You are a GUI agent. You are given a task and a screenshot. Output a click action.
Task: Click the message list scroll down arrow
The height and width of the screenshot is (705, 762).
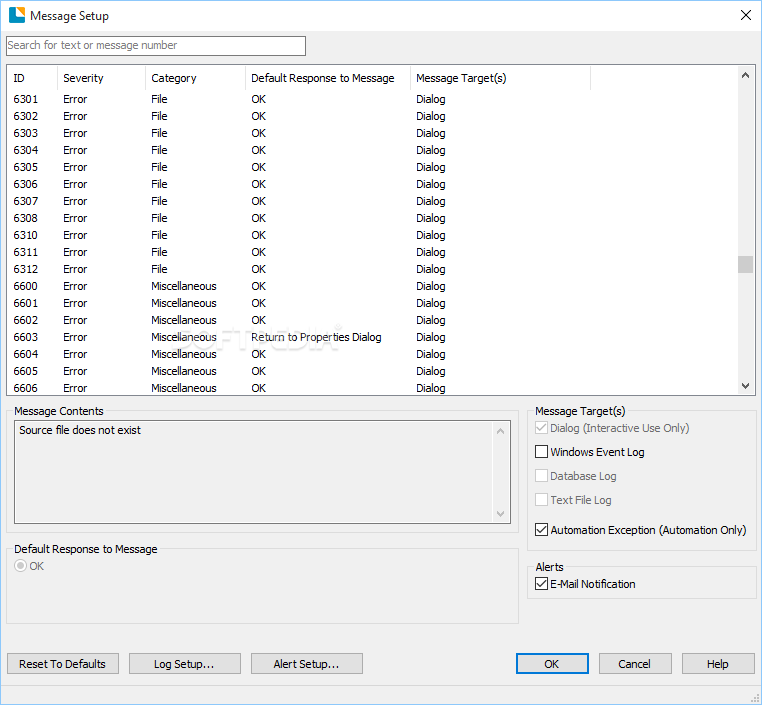point(745,386)
